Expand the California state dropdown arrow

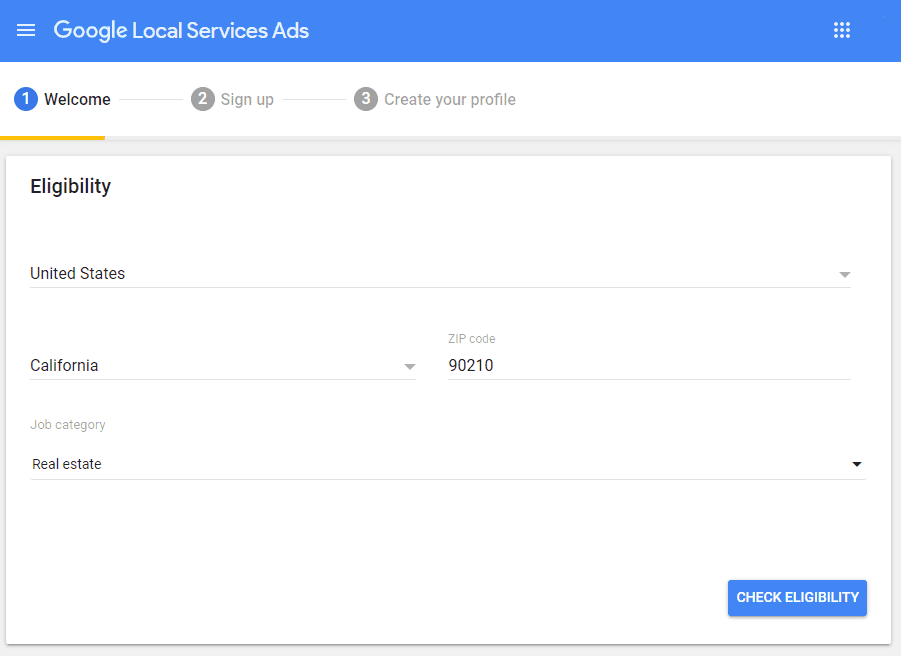(409, 366)
